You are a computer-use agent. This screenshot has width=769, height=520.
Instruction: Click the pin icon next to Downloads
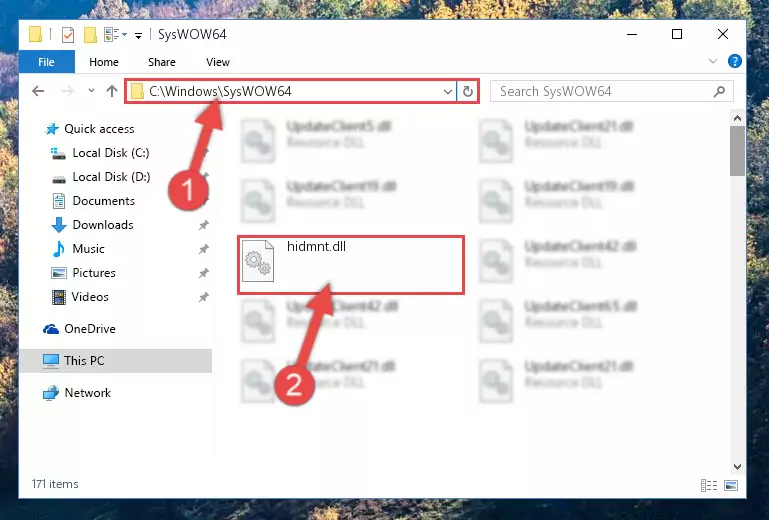(204, 225)
